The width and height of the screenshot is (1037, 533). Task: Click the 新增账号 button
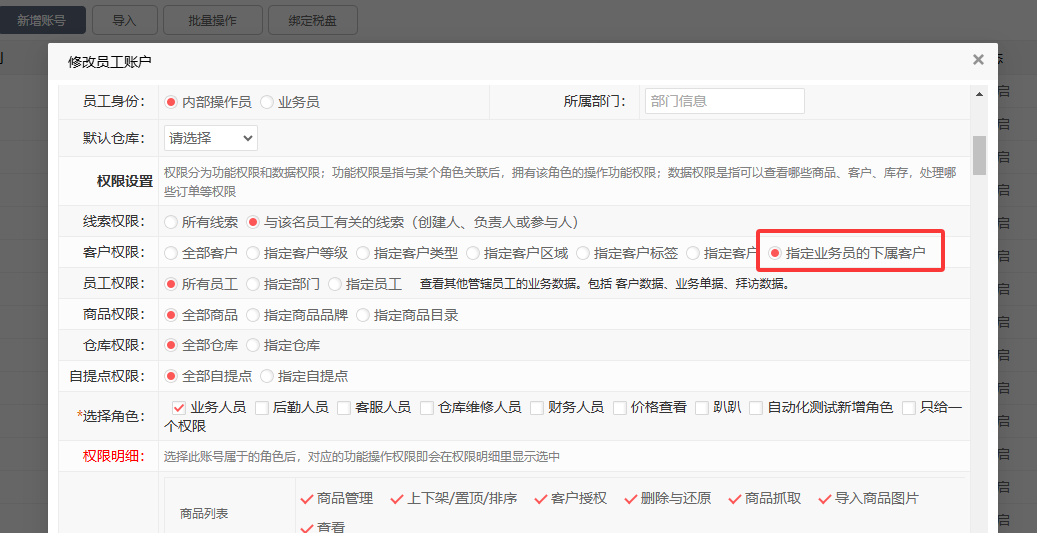(x=43, y=19)
